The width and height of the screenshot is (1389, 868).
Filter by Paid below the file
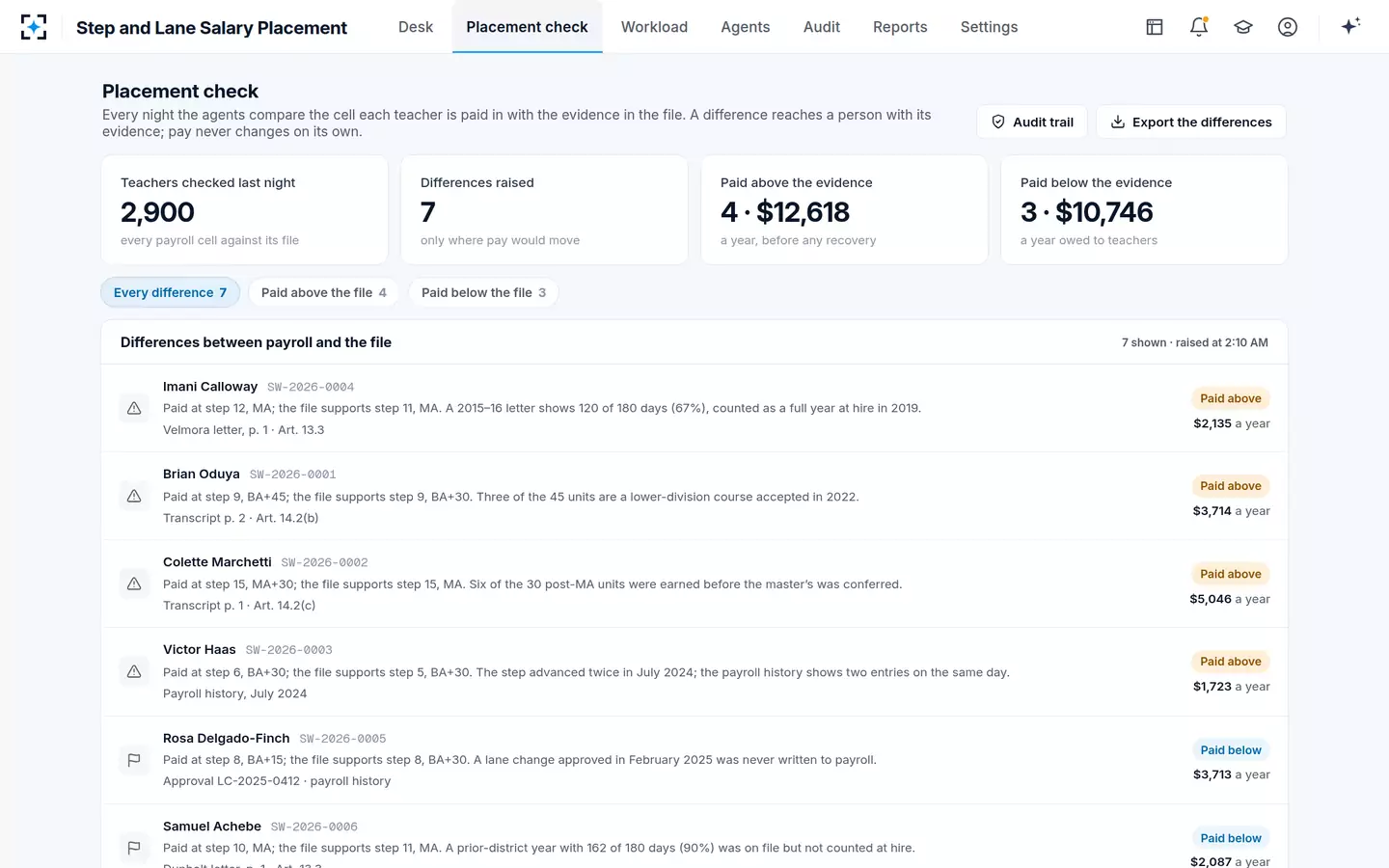click(x=483, y=292)
